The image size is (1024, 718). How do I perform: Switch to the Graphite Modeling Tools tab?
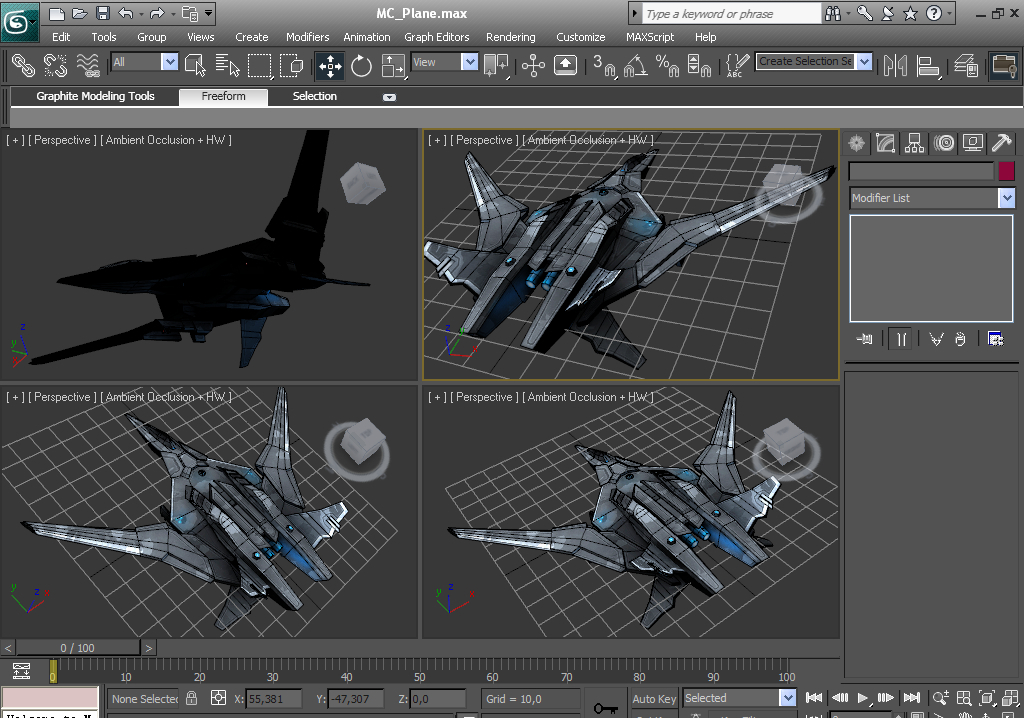tap(95, 96)
